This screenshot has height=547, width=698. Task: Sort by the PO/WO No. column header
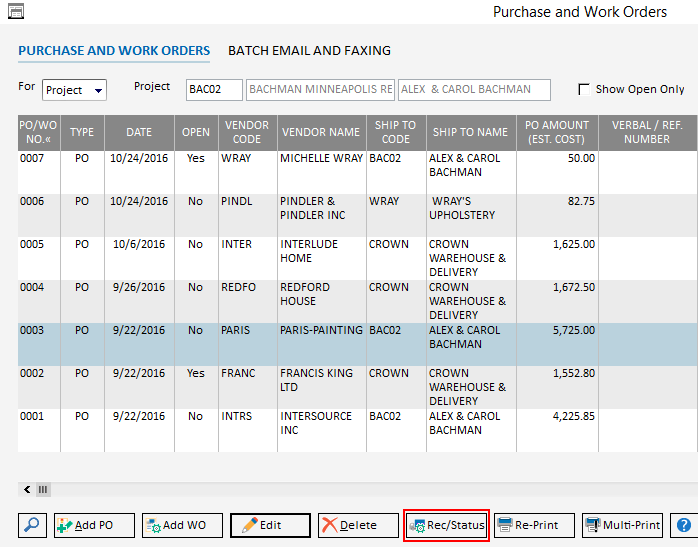point(38,132)
